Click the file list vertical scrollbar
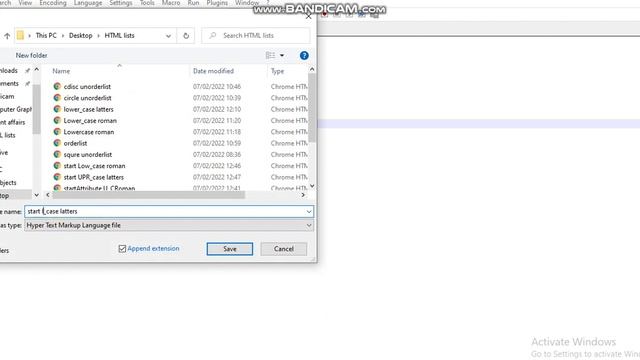 click(312, 108)
